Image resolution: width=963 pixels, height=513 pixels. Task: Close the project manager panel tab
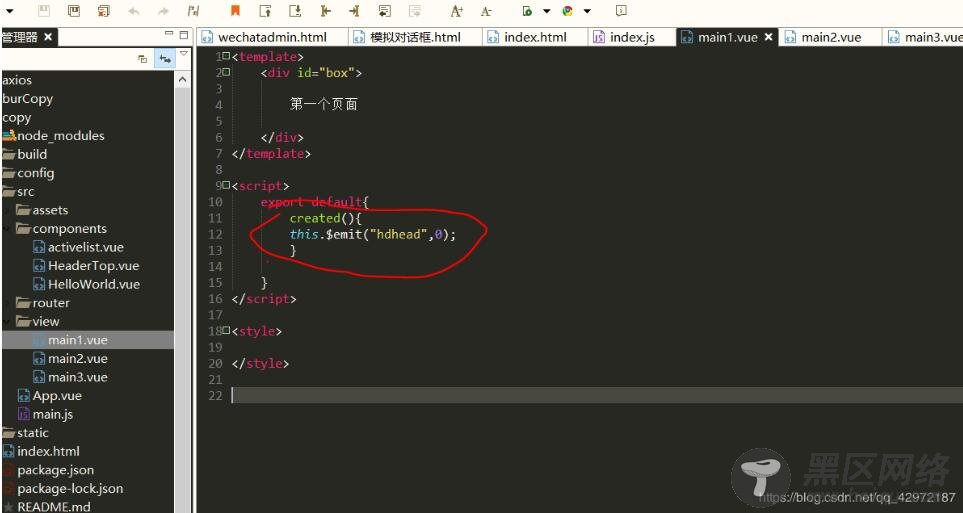tap(48, 37)
